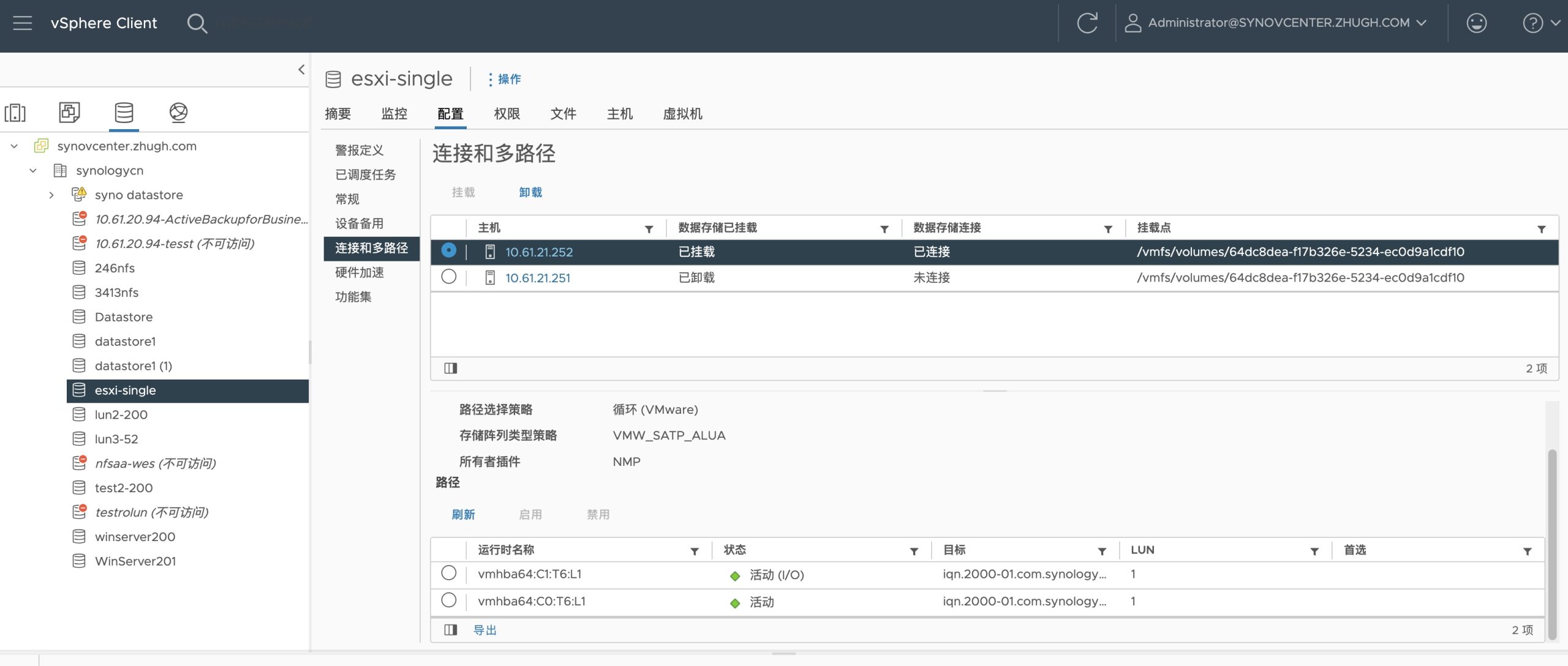
Task: Toggle column chooser for paths table
Action: (x=451, y=630)
